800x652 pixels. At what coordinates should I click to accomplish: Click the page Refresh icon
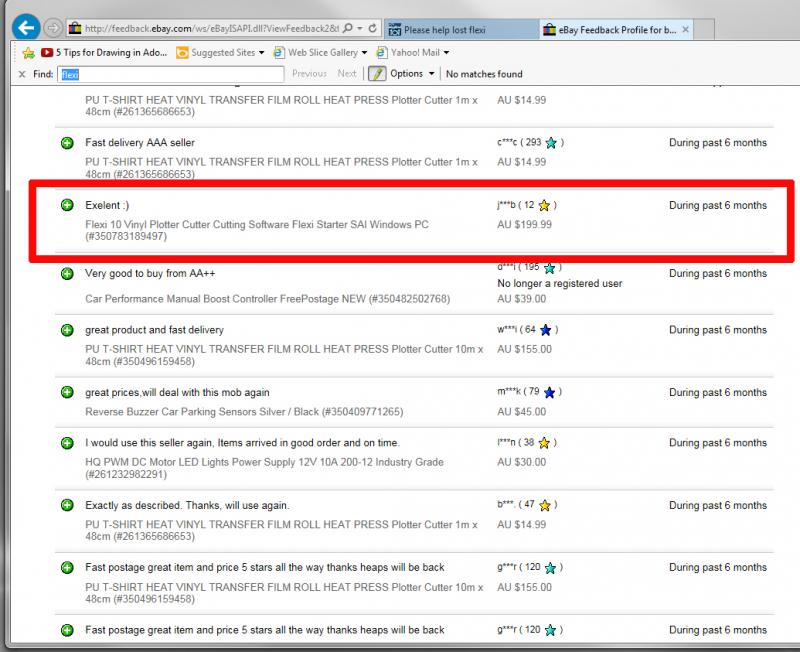(373, 28)
